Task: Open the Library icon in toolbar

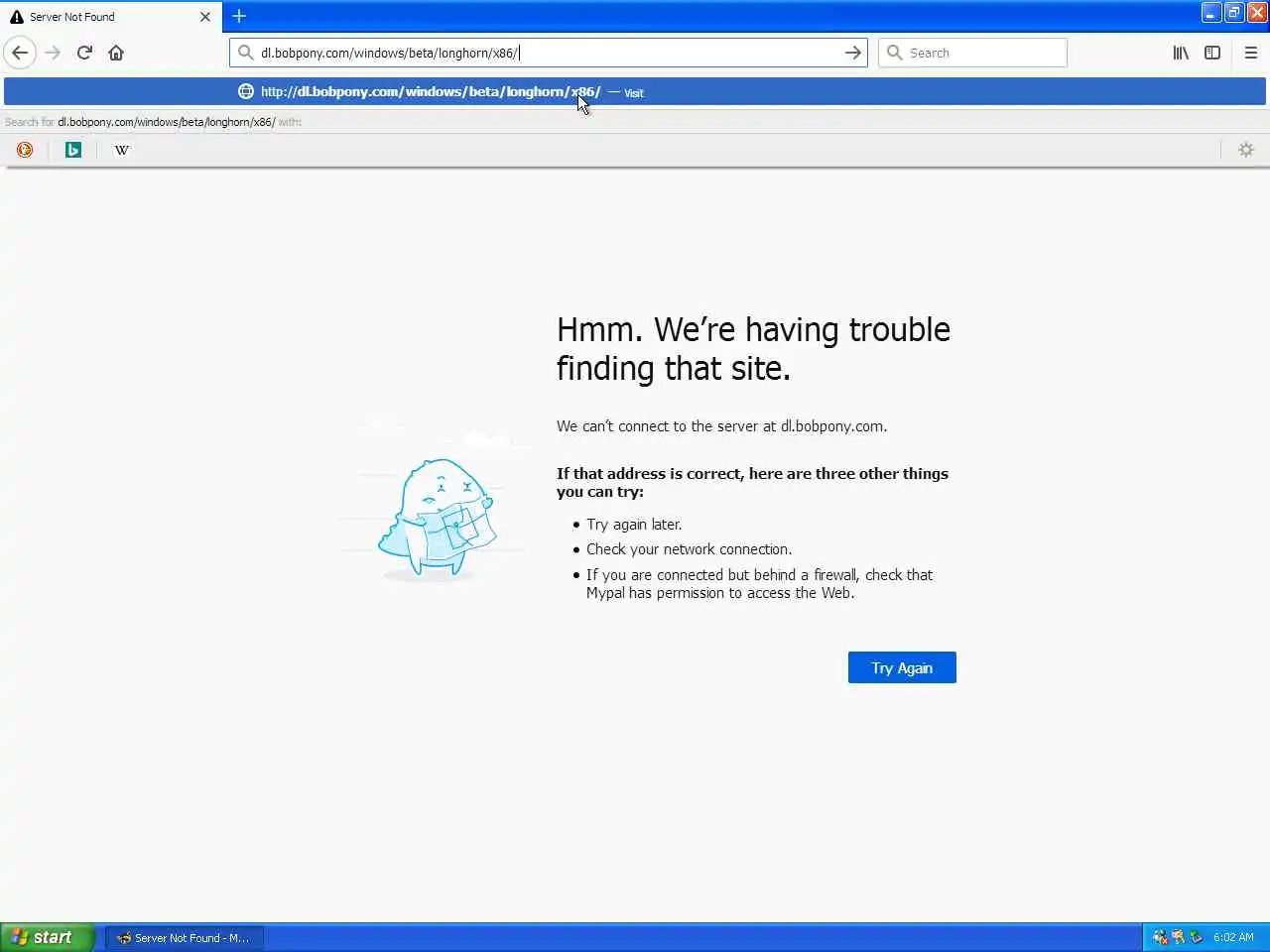Action: pos(1181,53)
